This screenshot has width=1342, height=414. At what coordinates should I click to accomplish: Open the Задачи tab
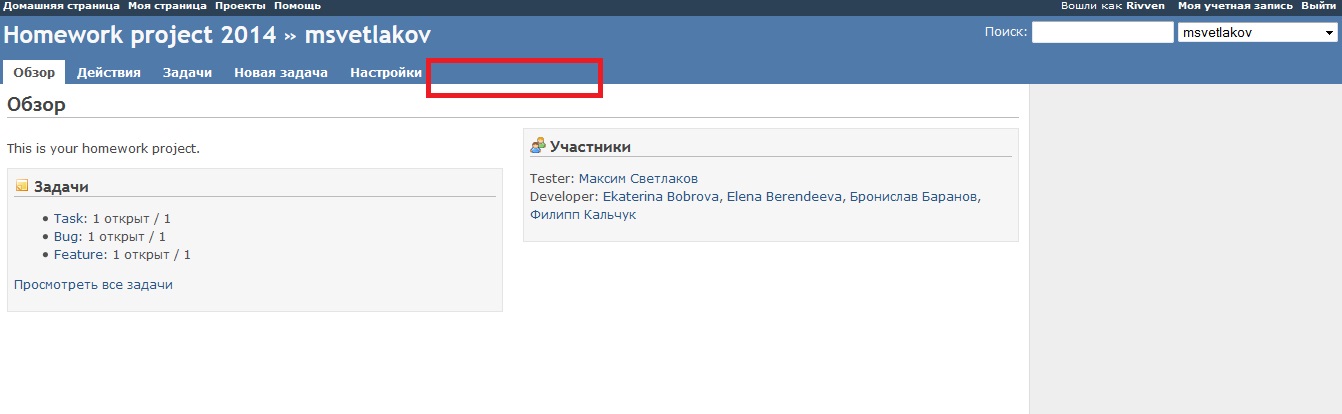[x=188, y=73]
